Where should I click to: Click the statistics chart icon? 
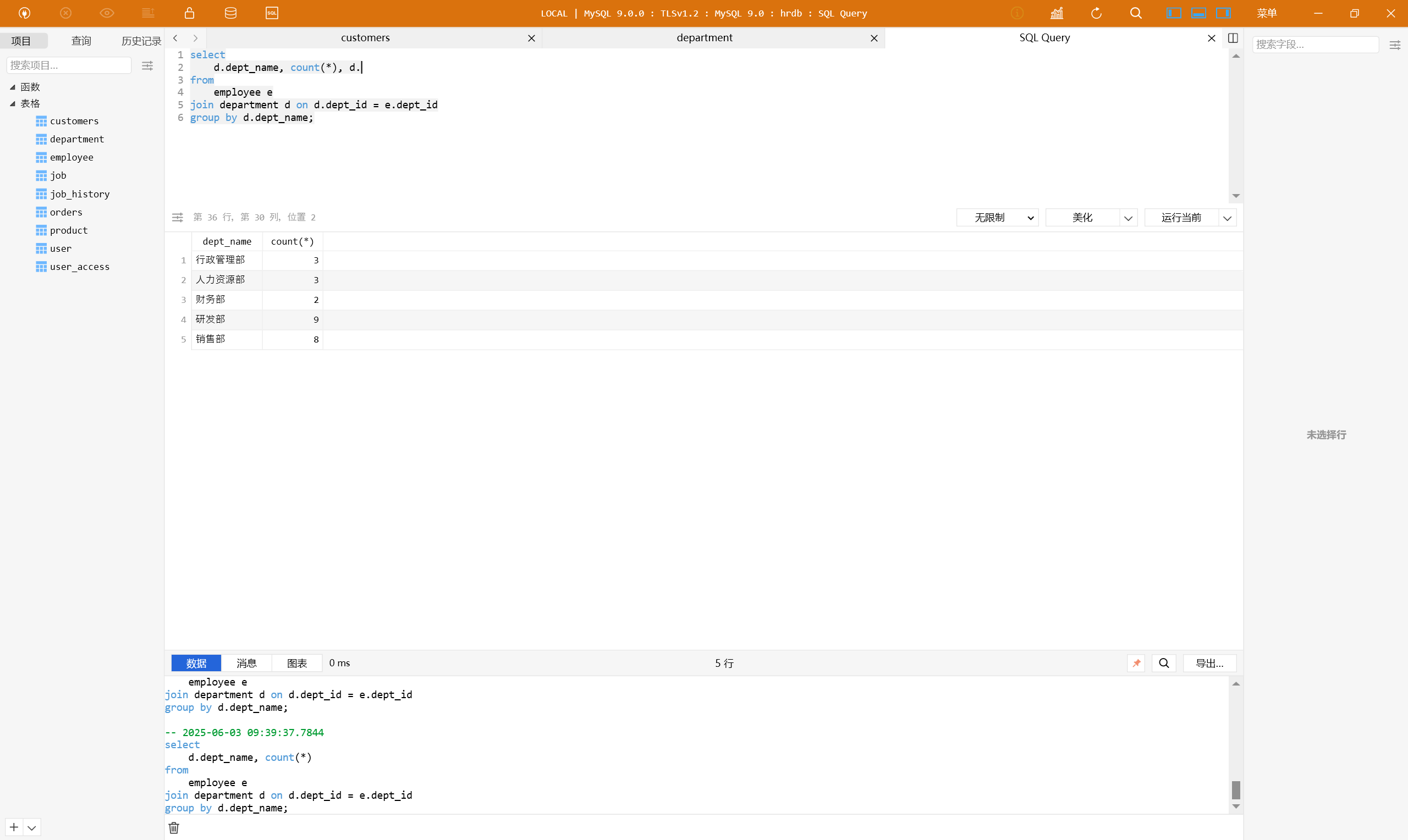pos(1057,13)
